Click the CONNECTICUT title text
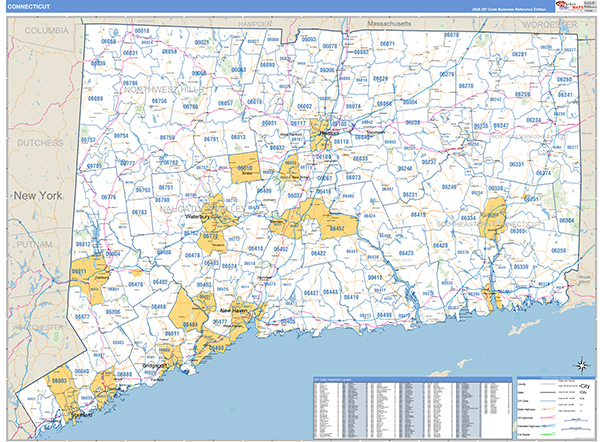The width and height of the screenshot is (600, 442). coord(29,7)
